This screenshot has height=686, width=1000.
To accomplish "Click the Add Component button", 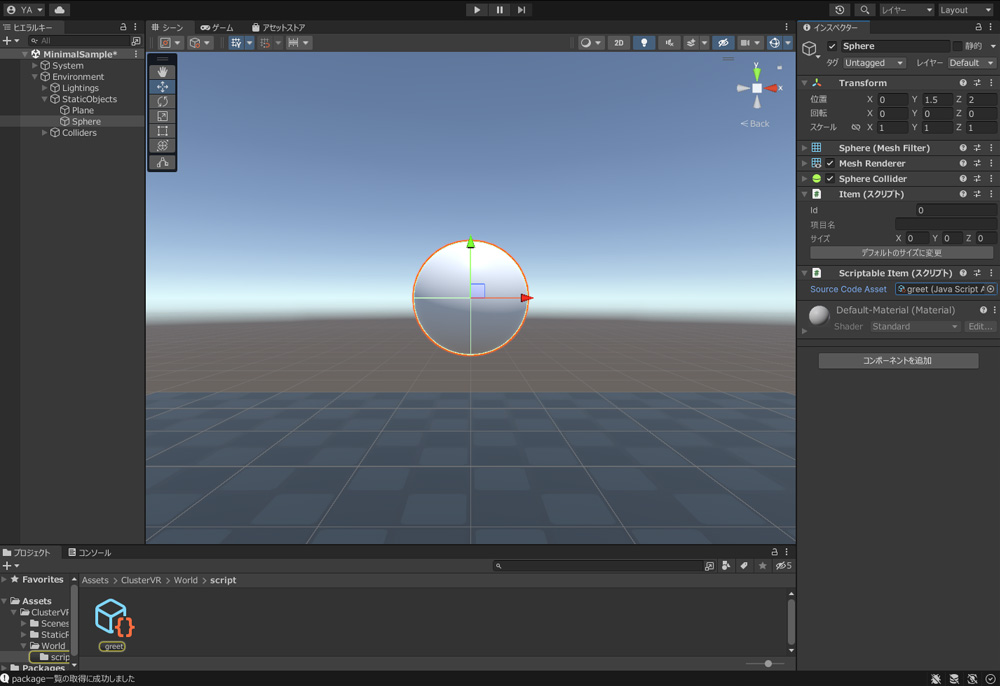I will point(898,361).
